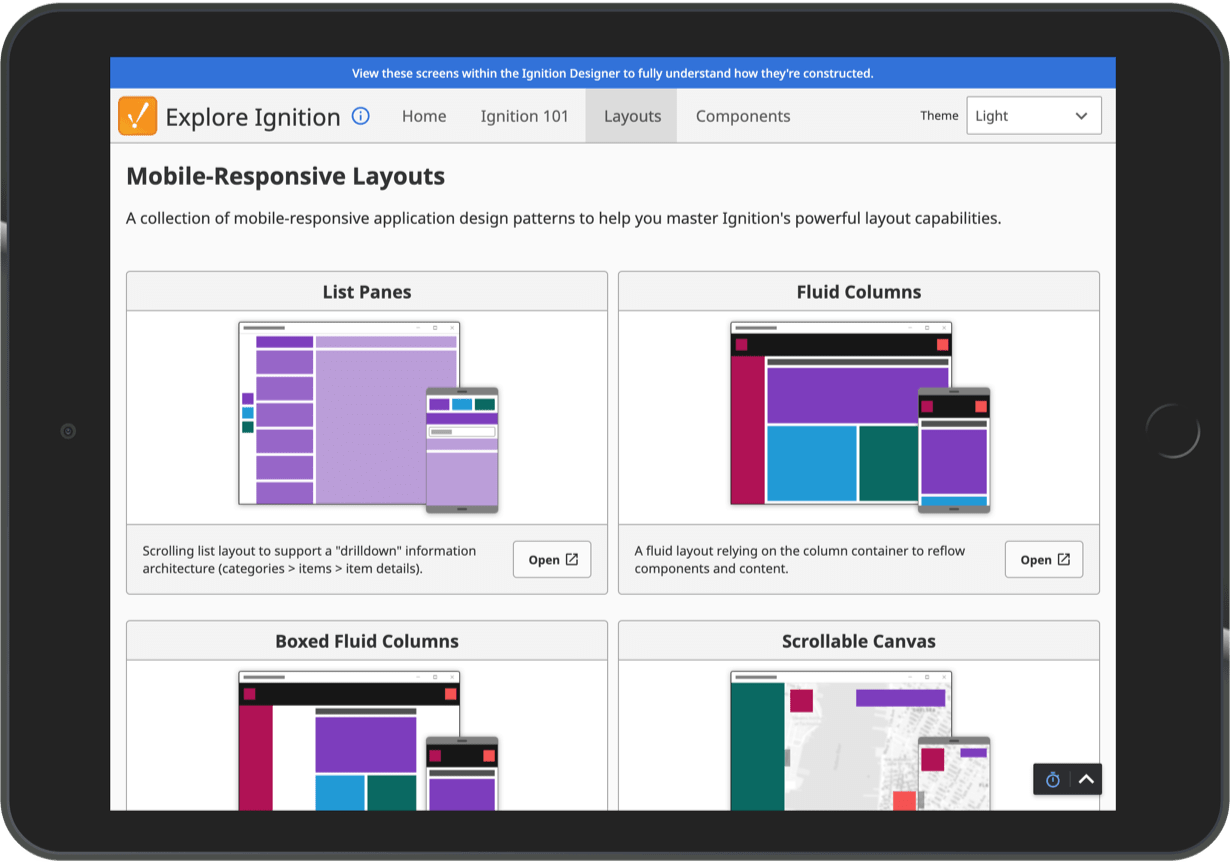Click the blue info icon beside Explore Ignition
Viewport: 1230px width, 862px height.
361,116
